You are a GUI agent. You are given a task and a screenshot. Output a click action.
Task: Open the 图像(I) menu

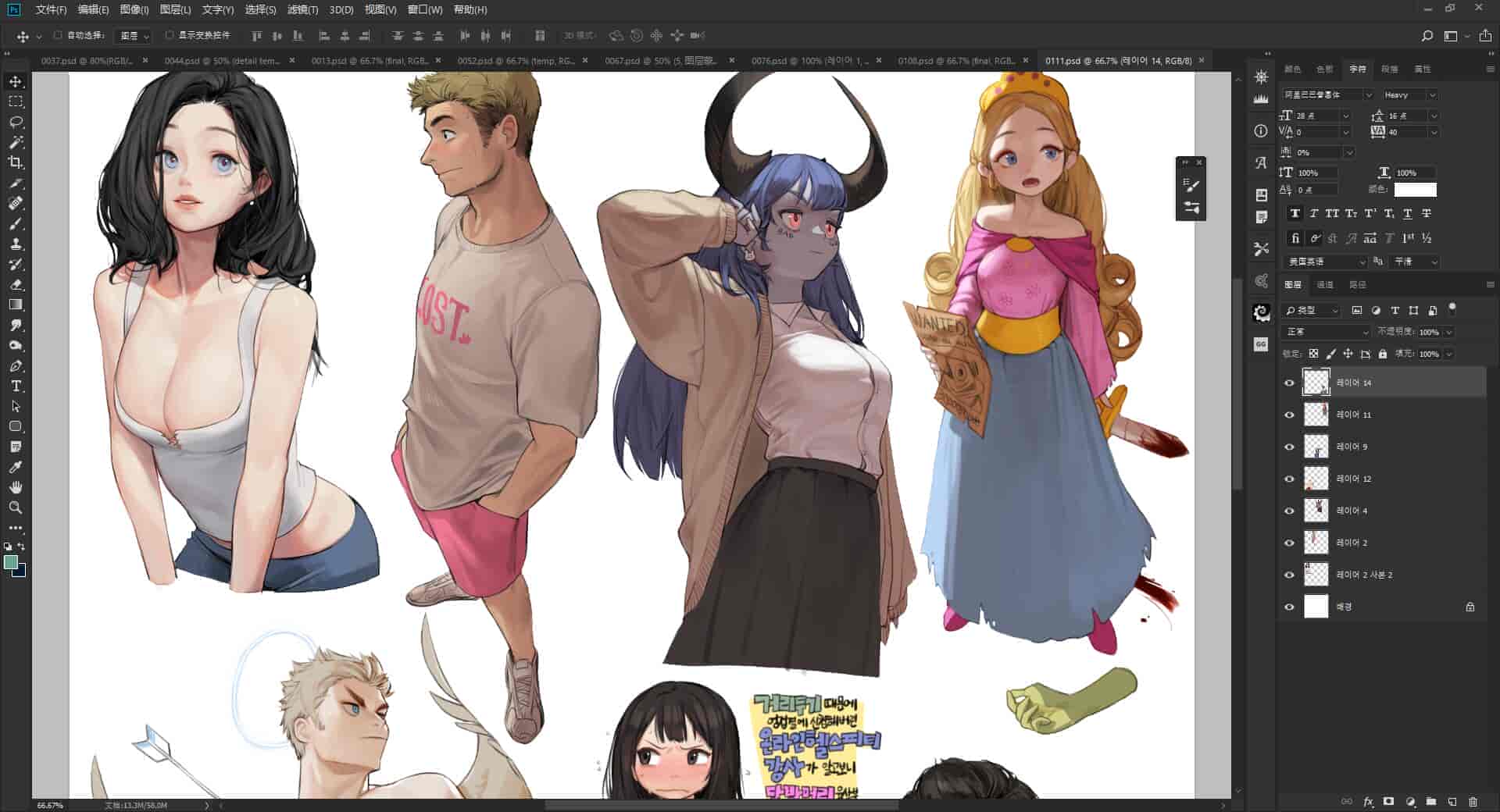click(134, 9)
